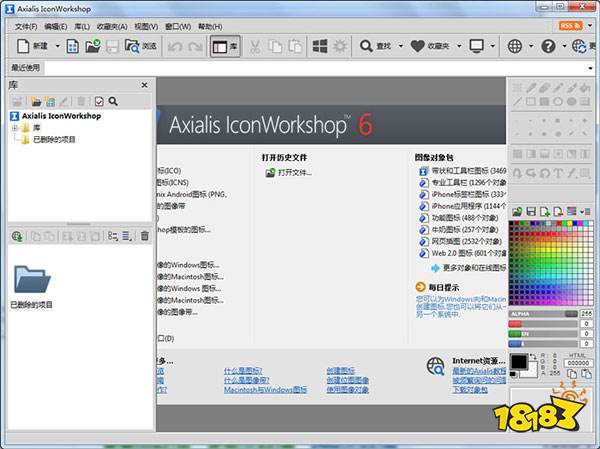This screenshot has height=449, width=600.
Task: Expand the 库 tree node
Action: pos(14,128)
